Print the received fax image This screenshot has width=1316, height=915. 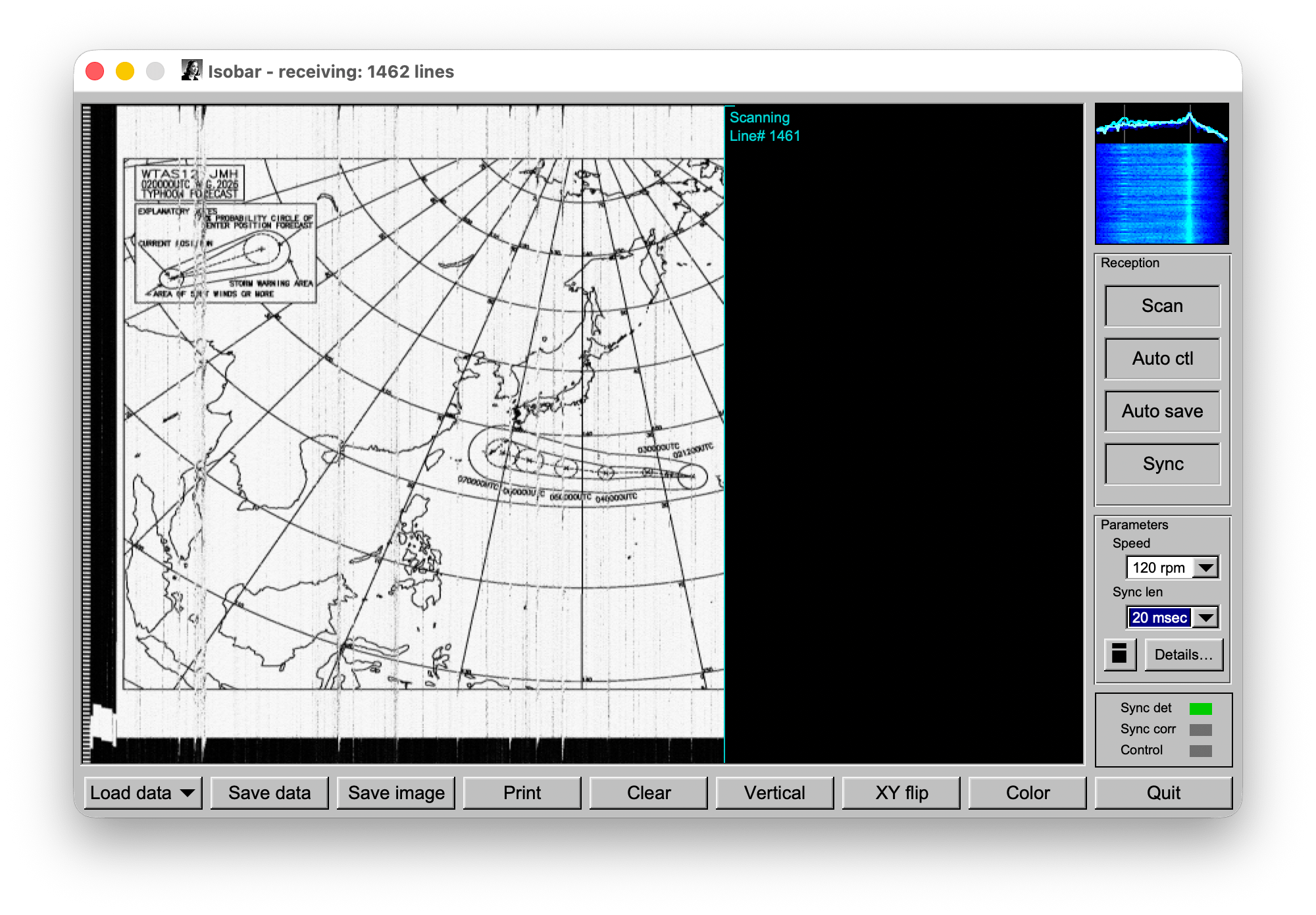tap(522, 793)
